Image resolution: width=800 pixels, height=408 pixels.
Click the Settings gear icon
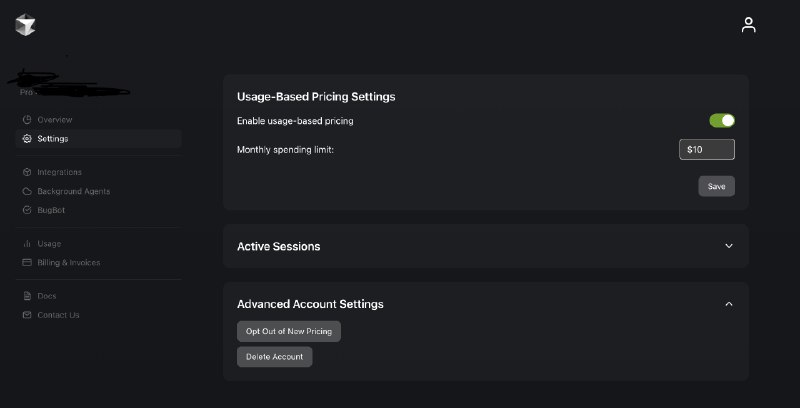[x=27, y=139]
